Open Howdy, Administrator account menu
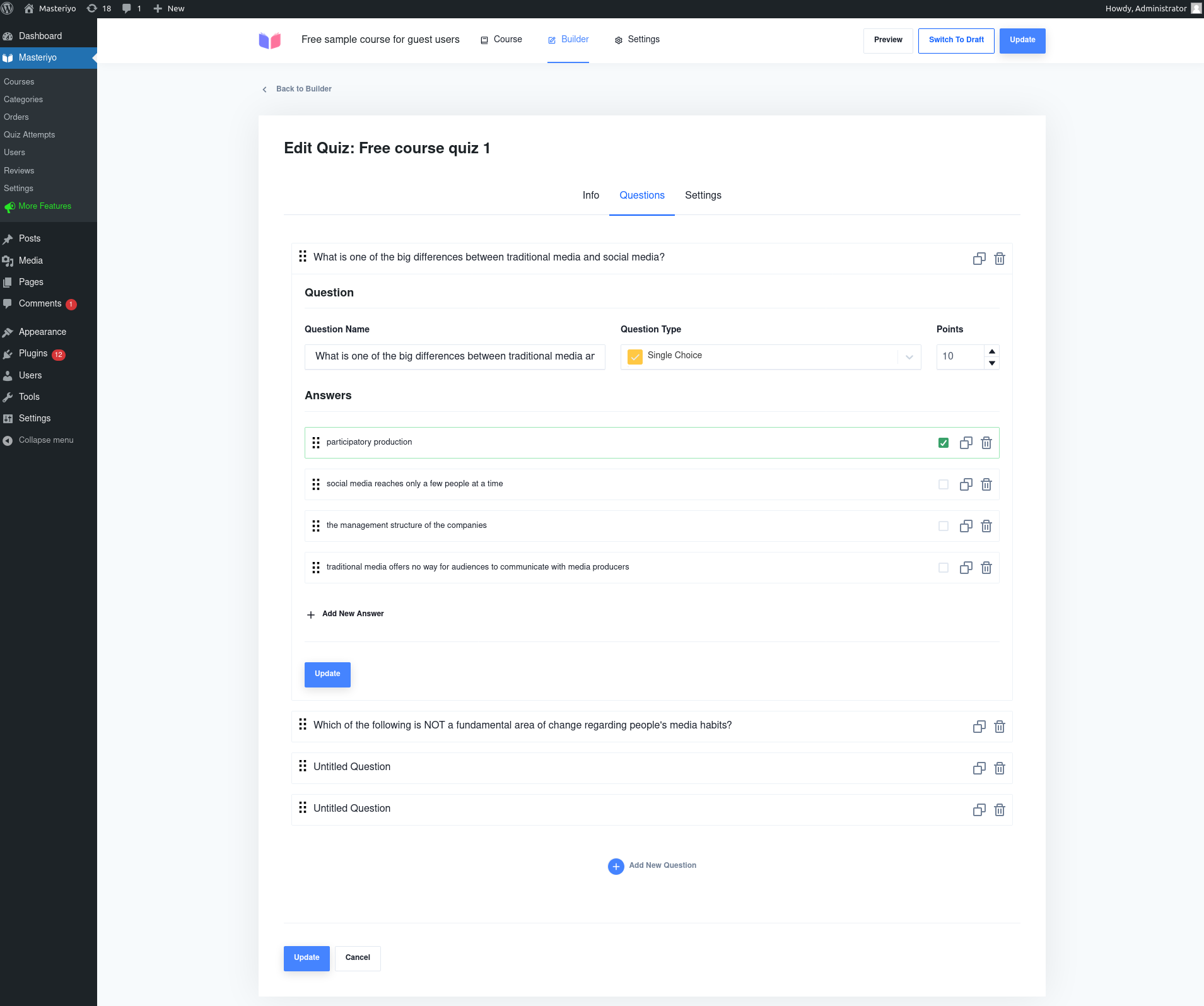 (x=1153, y=8)
